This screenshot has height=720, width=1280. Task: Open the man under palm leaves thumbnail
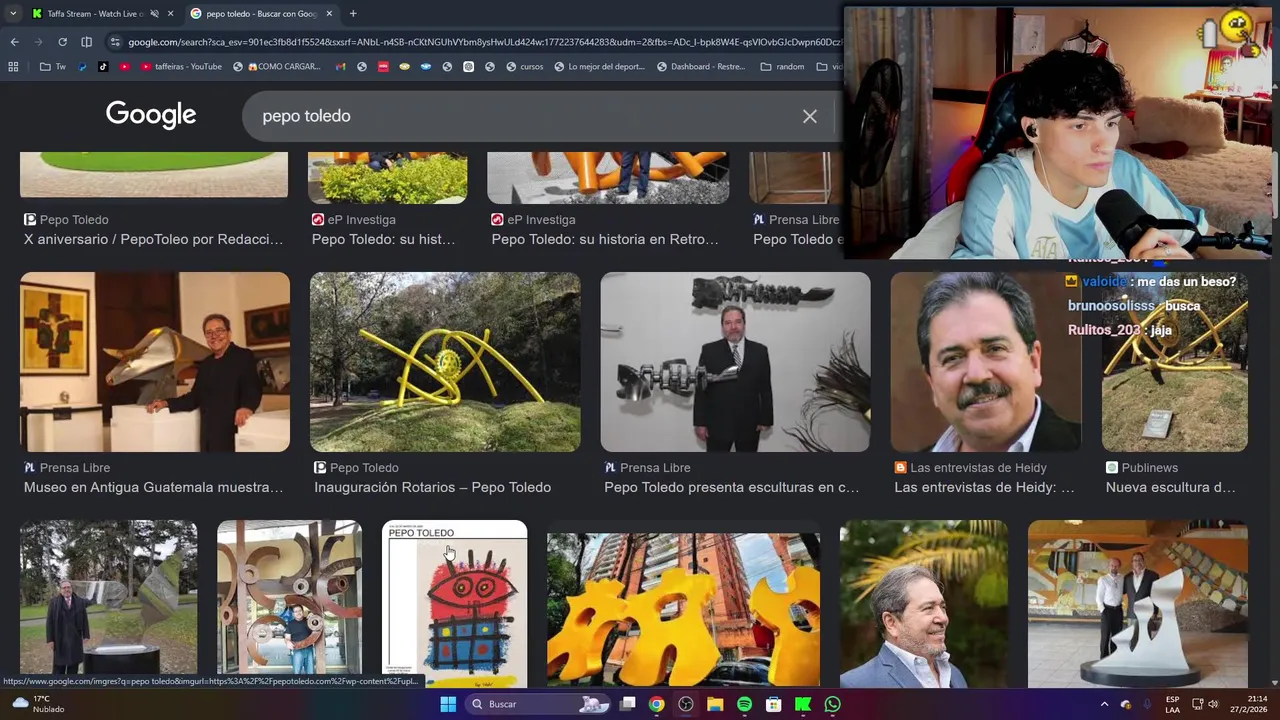tap(924, 604)
